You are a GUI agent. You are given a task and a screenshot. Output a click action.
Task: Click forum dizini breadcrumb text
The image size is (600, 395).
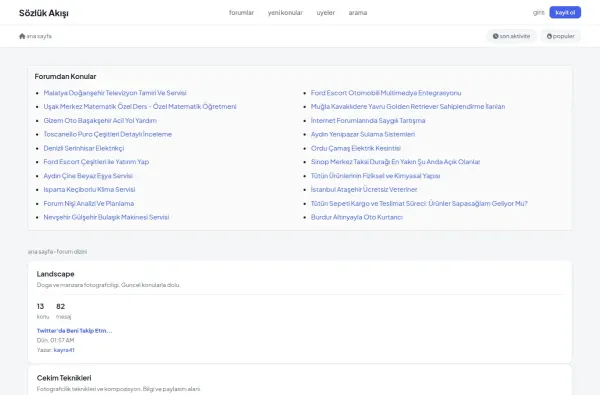click(x=72, y=251)
